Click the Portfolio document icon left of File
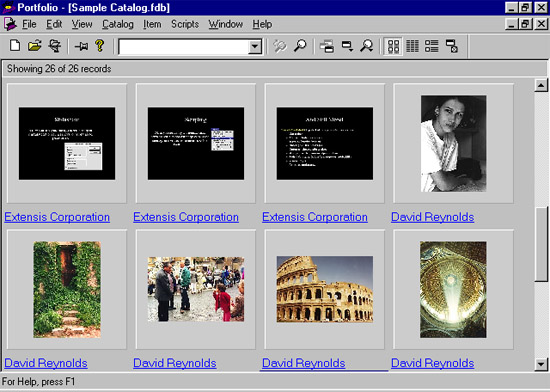 click(x=10, y=24)
